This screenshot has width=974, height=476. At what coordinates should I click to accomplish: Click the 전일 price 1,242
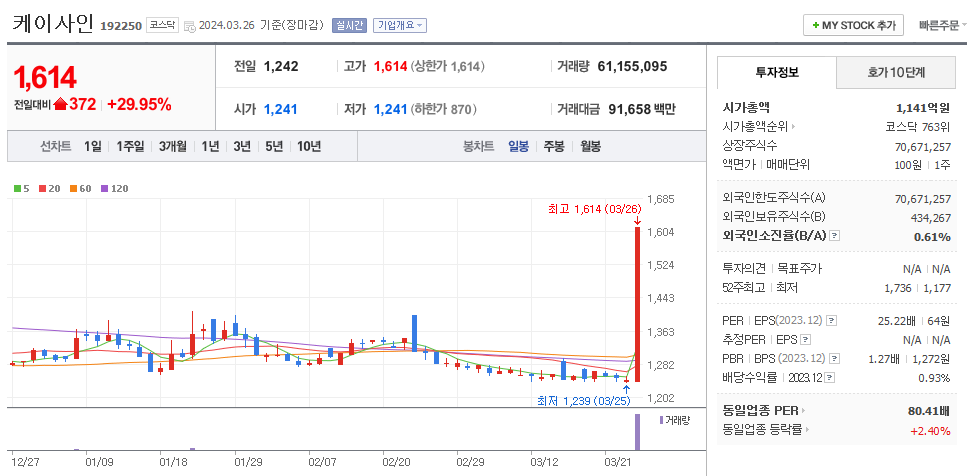[281, 66]
